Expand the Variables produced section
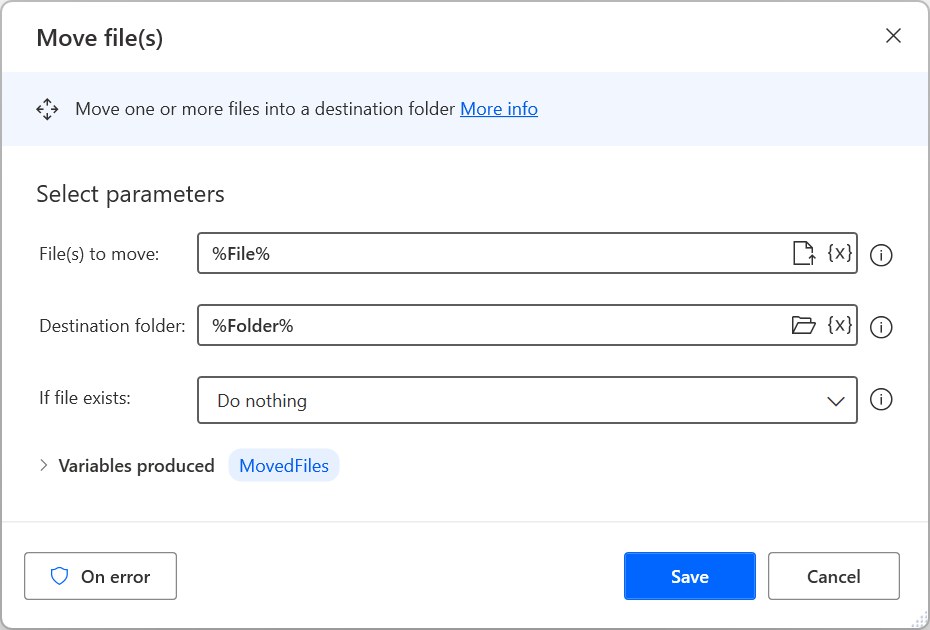The height and width of the screenshot is (630, 930). coord(44,465)
